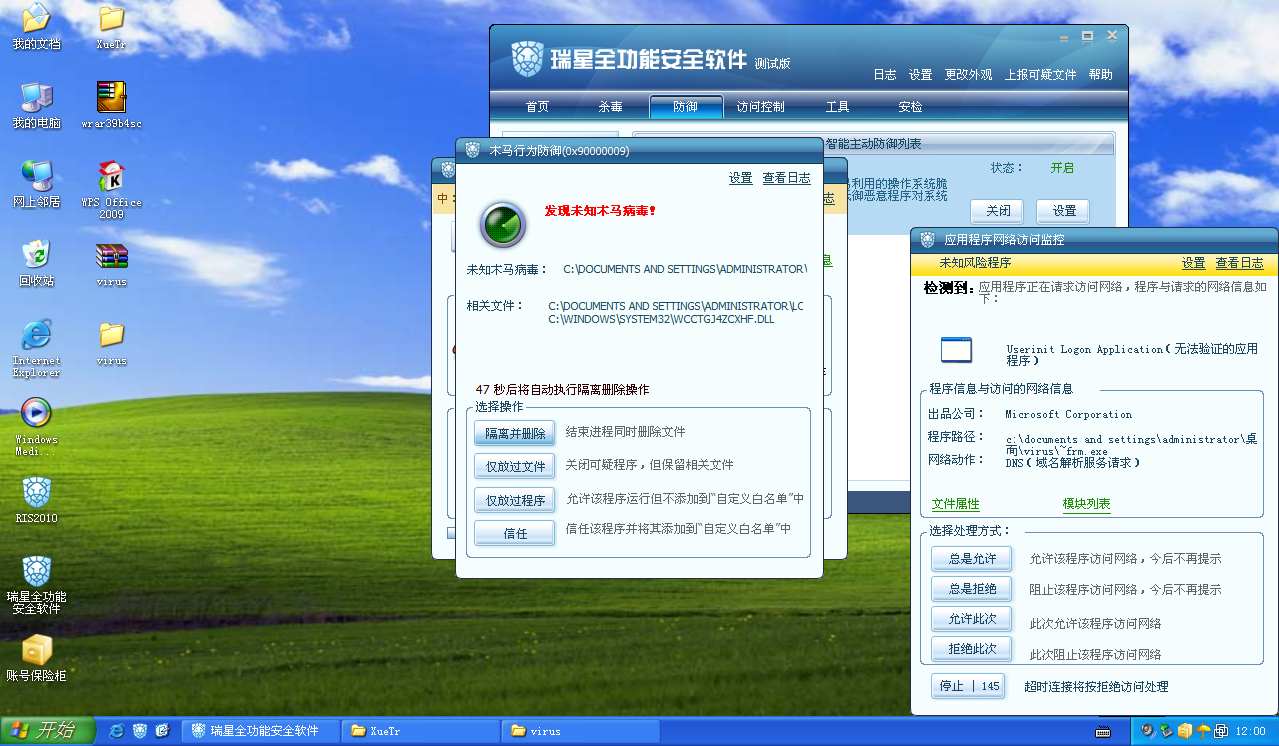Select the Internet Explorer desktop icon

click(x=36, y=348)
